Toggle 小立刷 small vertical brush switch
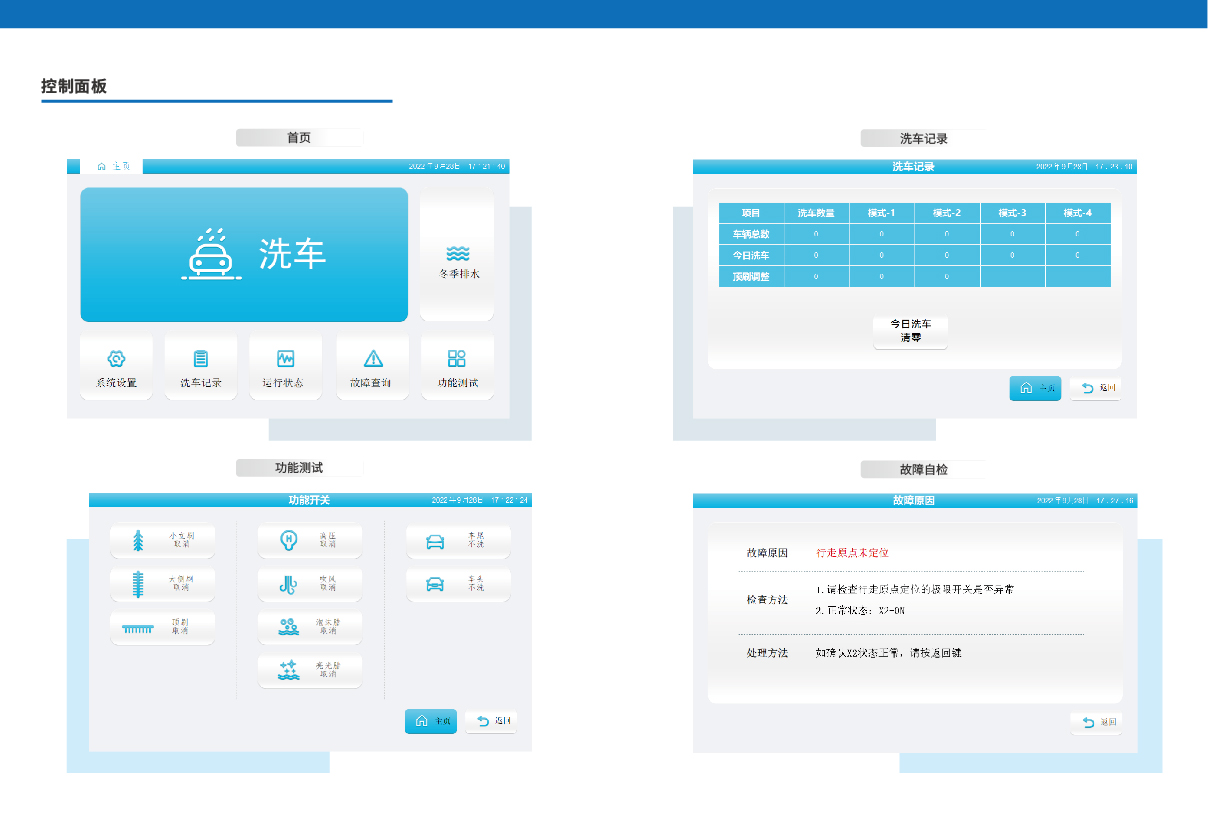 click(162, 541)
